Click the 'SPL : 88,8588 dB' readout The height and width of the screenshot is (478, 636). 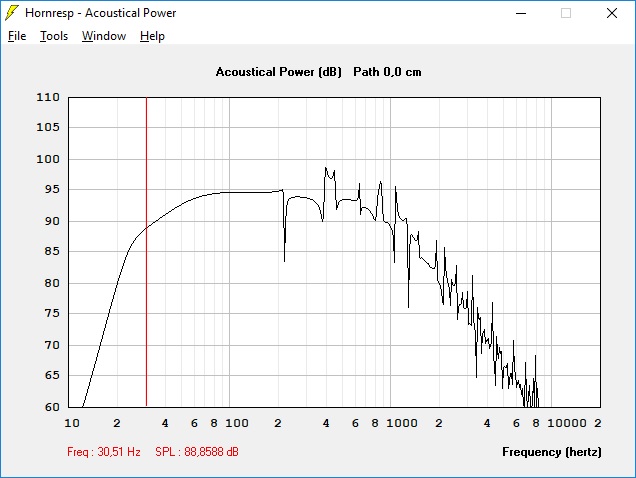coord(197,452)
